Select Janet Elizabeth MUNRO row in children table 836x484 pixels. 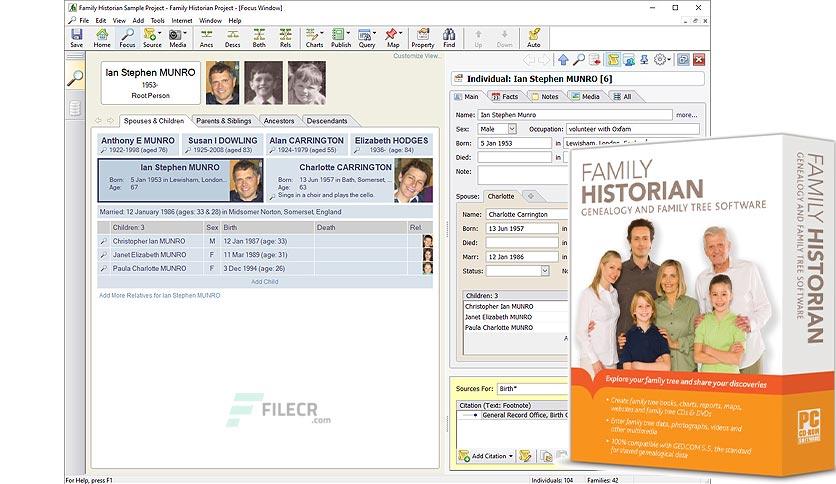pyautogui.click(x=265, y=255)
